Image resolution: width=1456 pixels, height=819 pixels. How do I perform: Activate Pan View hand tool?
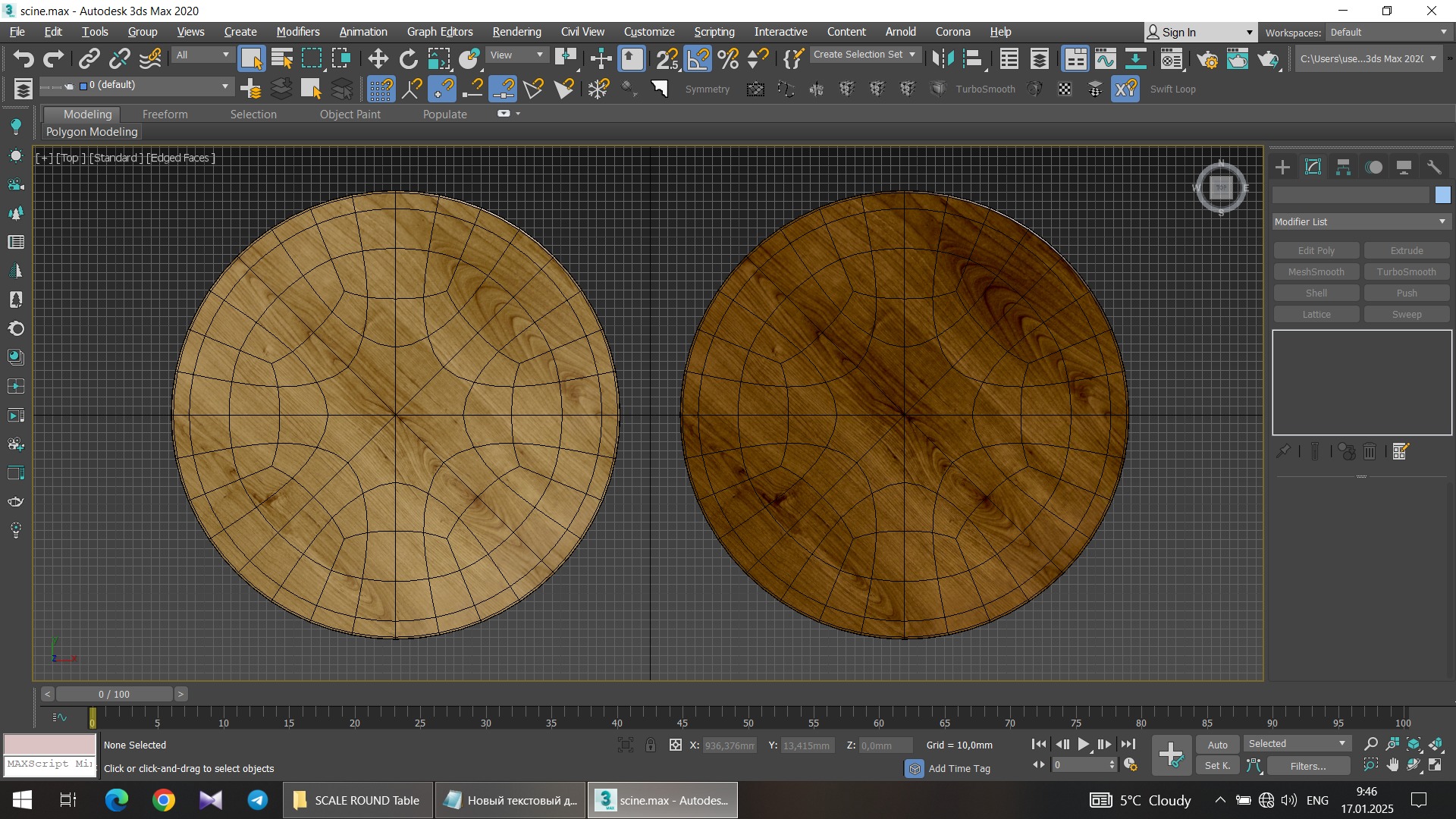click(1392, 765)
